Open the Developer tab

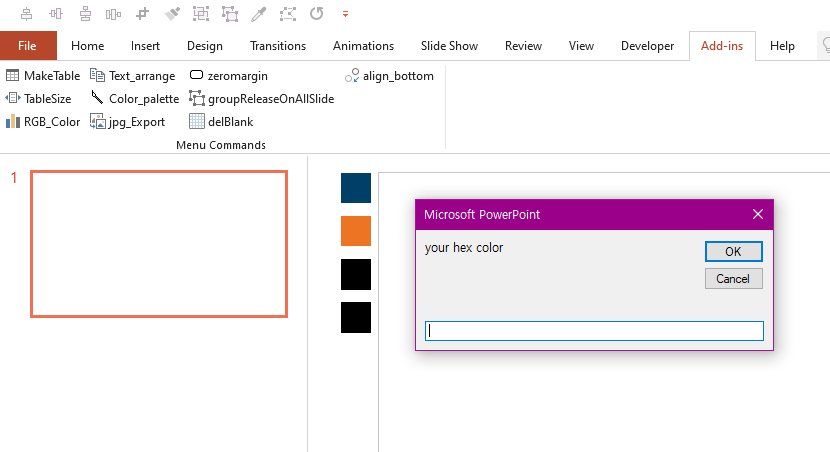pos(647,46)
